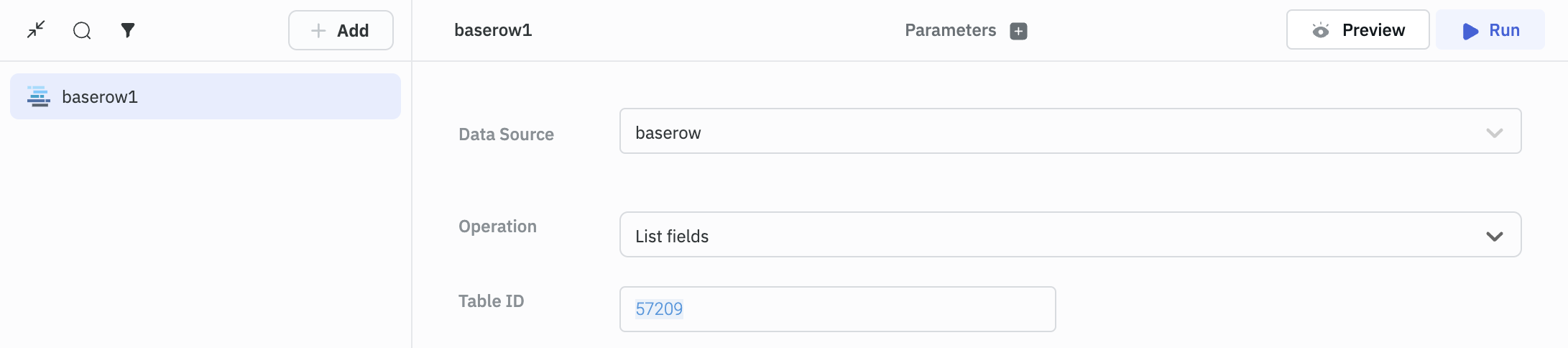Click into the Table ID input field

862,309
